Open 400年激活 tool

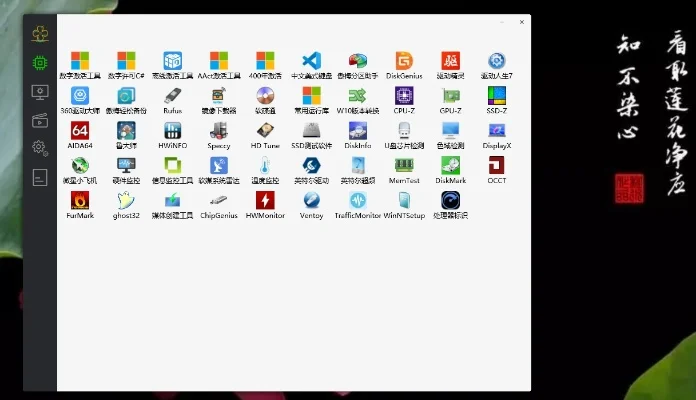point(265,66)
